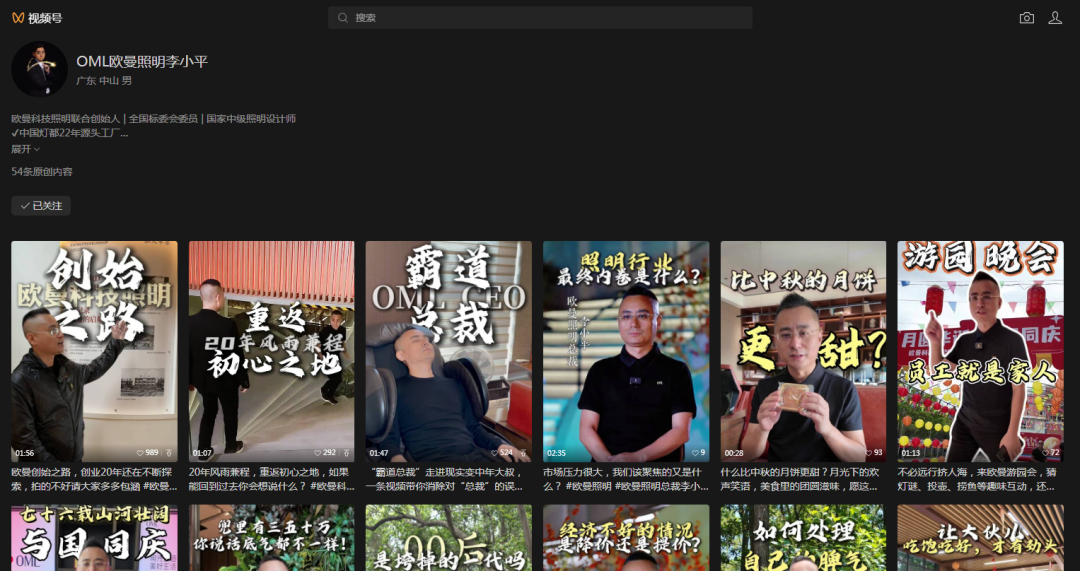Open the 游园晚会 video thumbnail
The height and width of the screenshot is (571, 1080).
980,350
